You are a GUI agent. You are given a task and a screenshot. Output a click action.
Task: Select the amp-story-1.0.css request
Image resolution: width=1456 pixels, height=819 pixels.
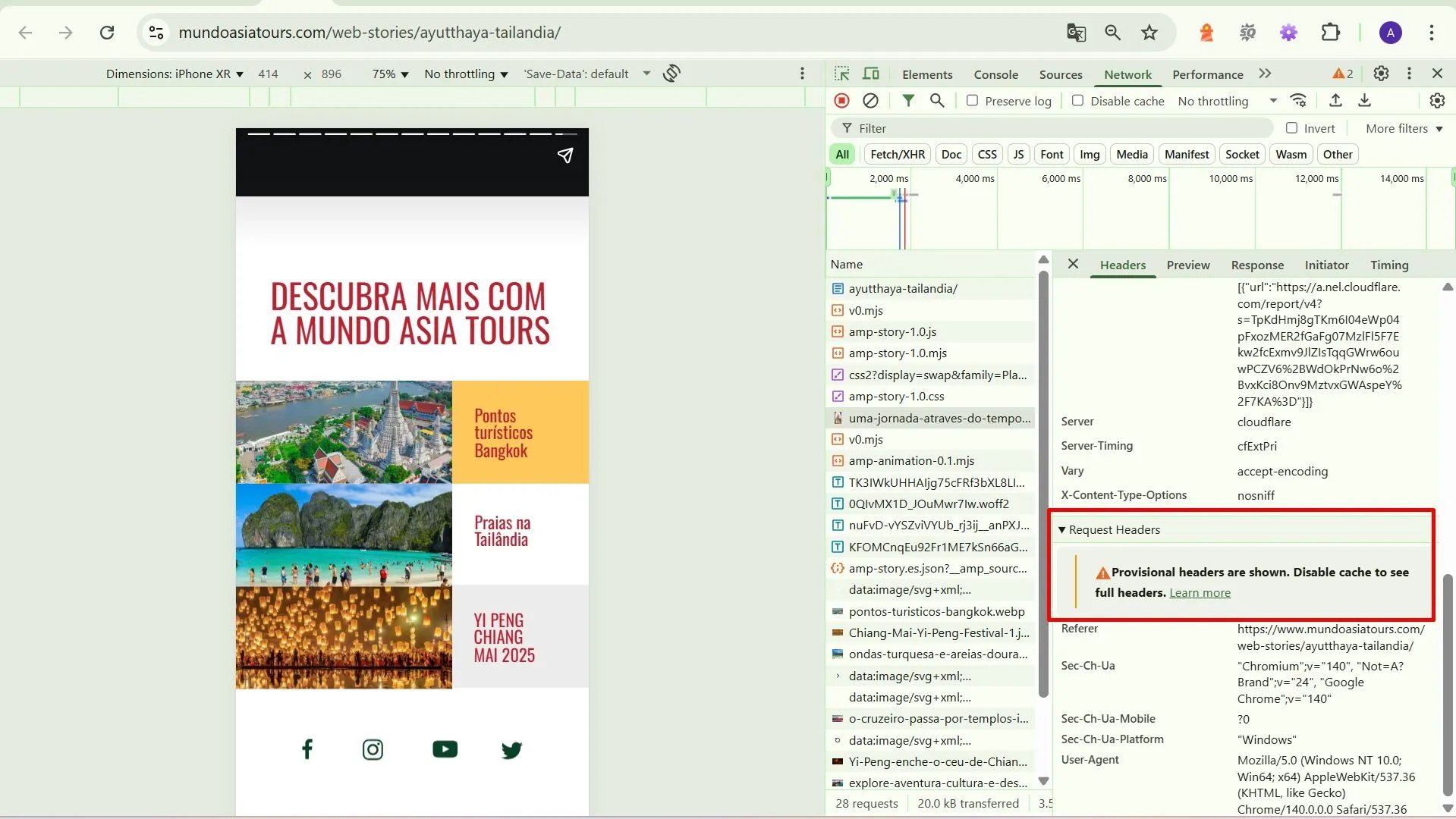pyautogui.click(x=896, y=396)
